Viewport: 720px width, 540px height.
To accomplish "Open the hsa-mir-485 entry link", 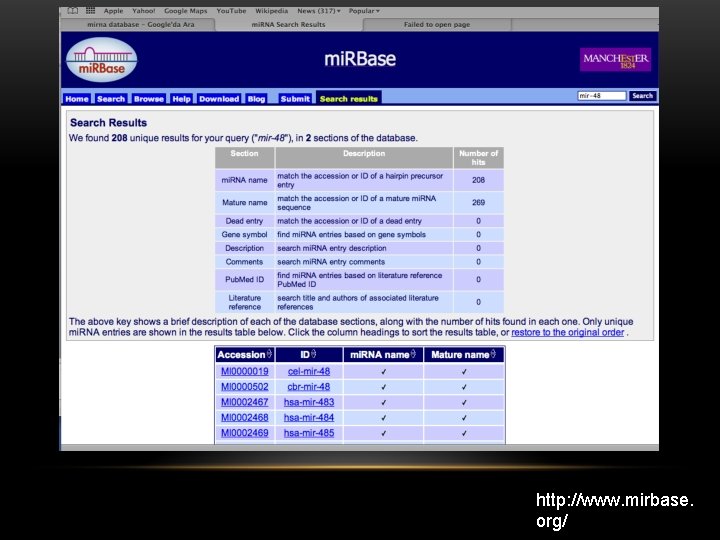I will pos(309,433).
